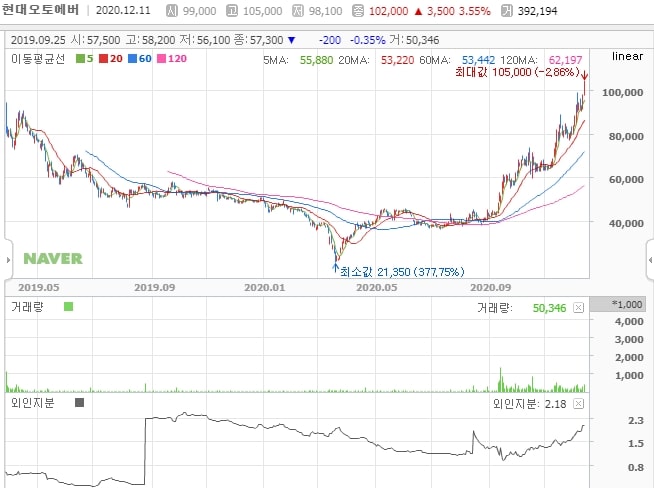
Task: Click the red up triangle in header
Action: [418, 11]
